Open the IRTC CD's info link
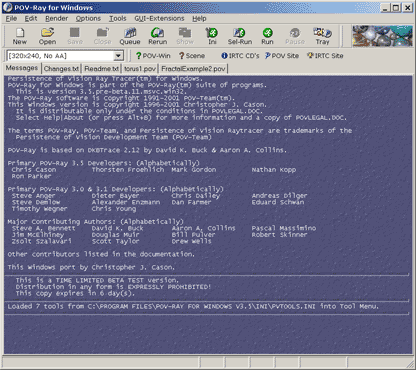The width and height of the screenshot is (416, 370). point(240,56)
